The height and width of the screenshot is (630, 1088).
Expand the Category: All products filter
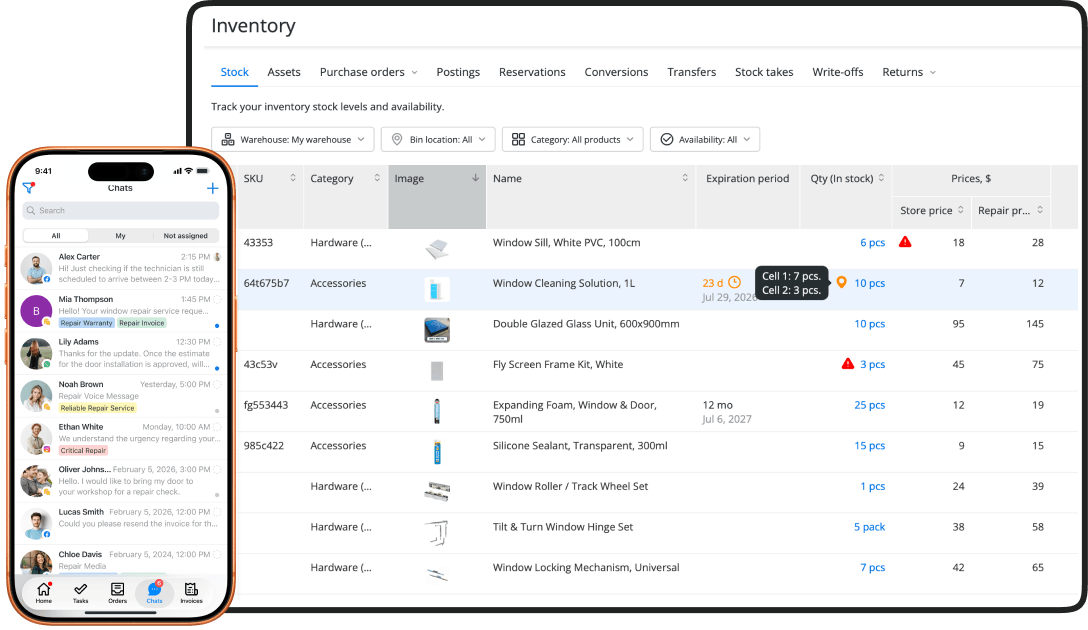(573, 139)
